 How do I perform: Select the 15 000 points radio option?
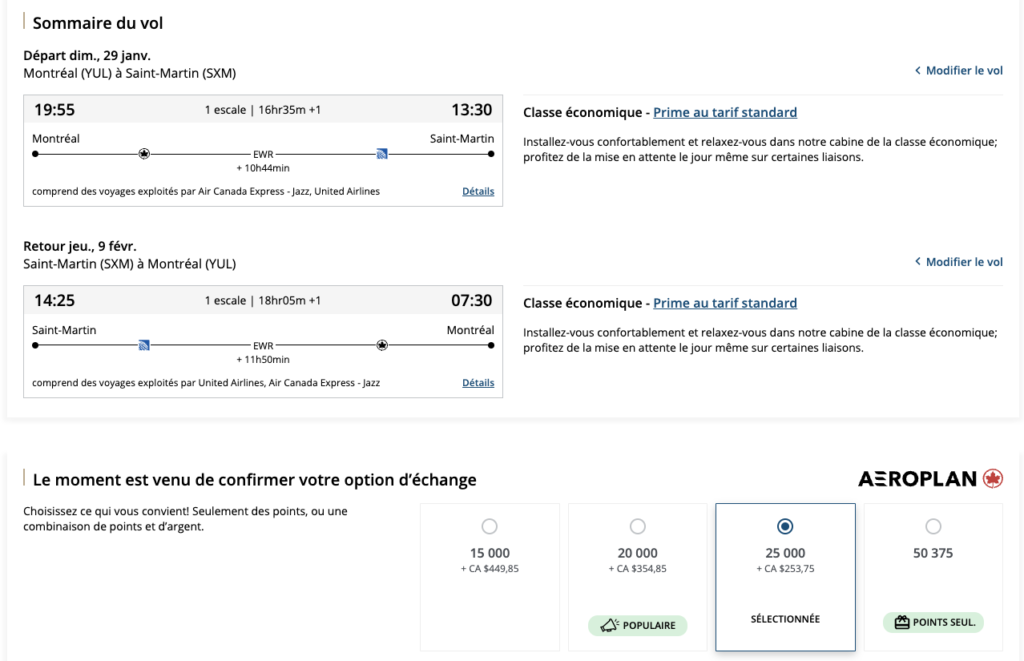point(489,527)
